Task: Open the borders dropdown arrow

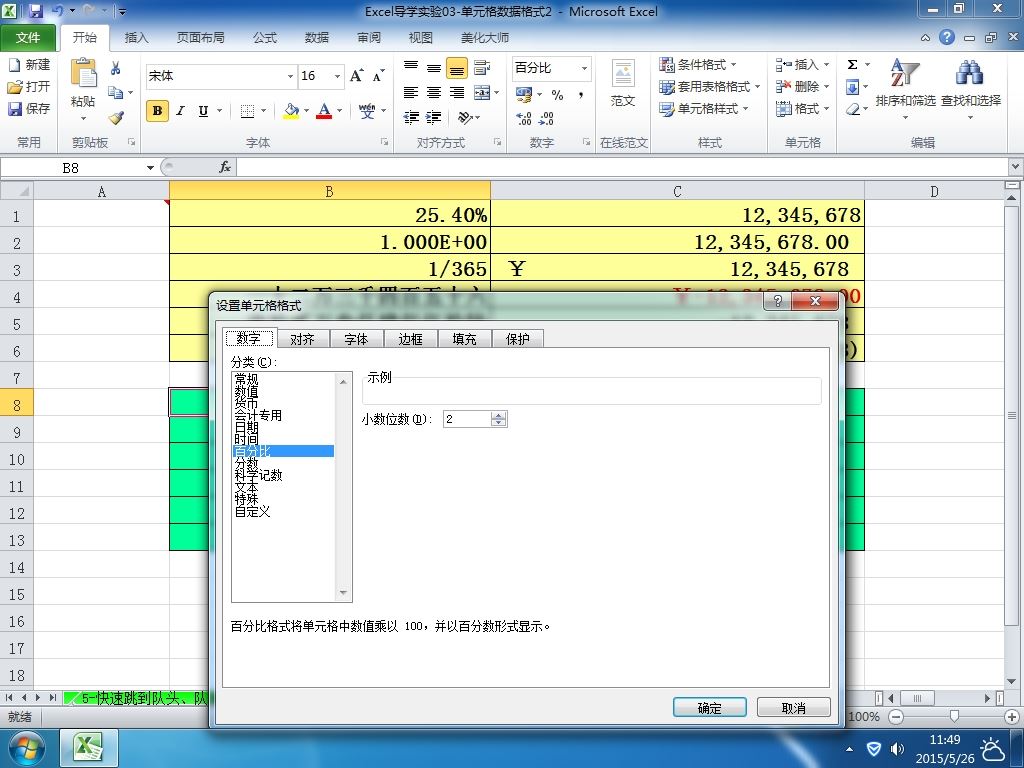Action: click(263, 111)
